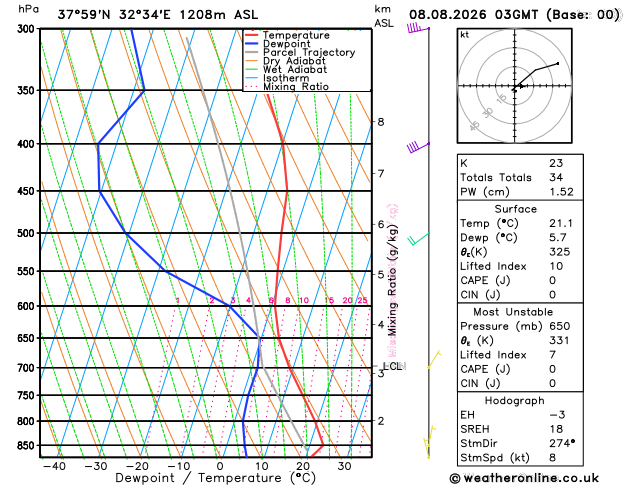Click the 500 hPa pressure label

(x=28, y=233)
